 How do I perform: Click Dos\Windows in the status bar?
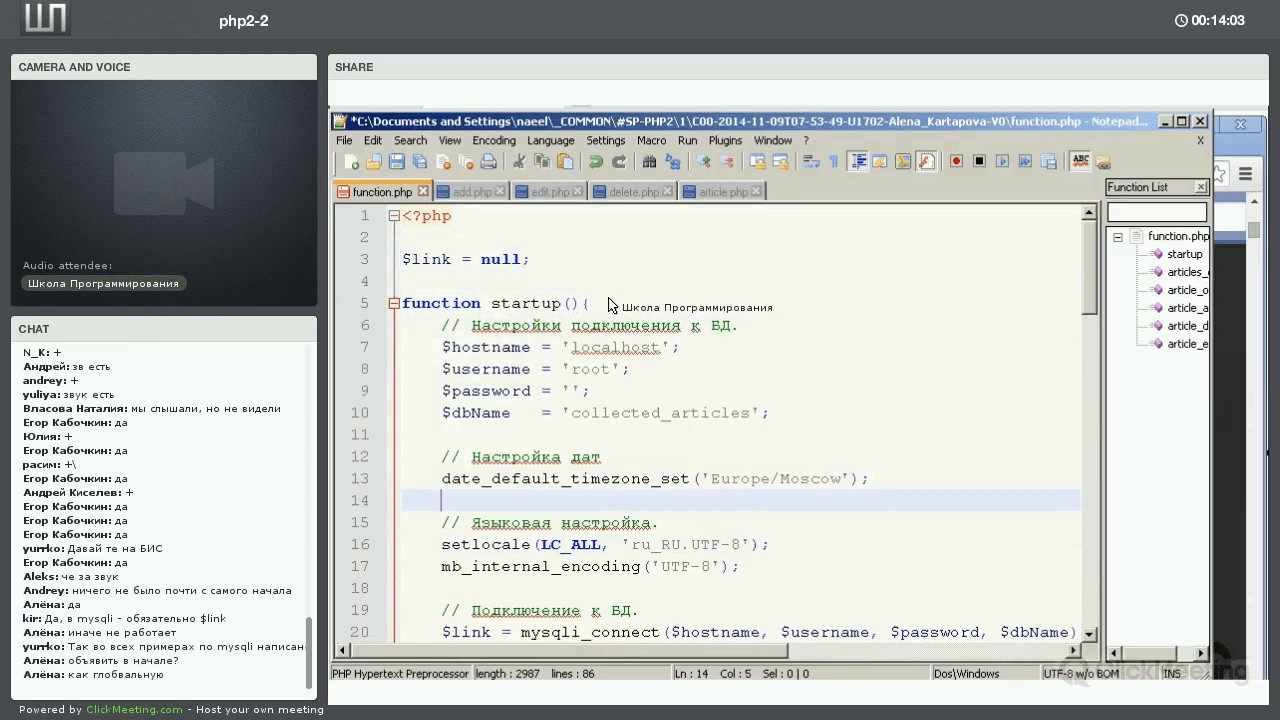966,674
